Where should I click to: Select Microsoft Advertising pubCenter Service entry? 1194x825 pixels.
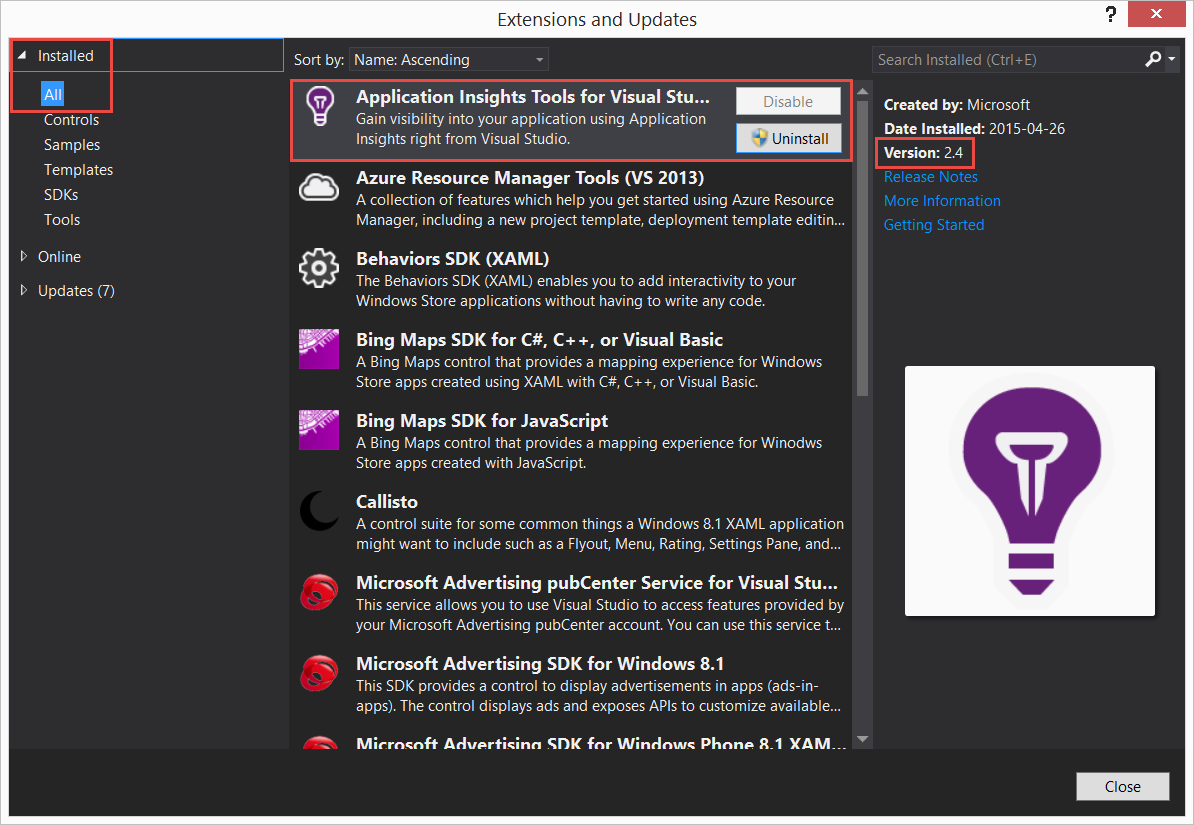(x=571, y=603)
